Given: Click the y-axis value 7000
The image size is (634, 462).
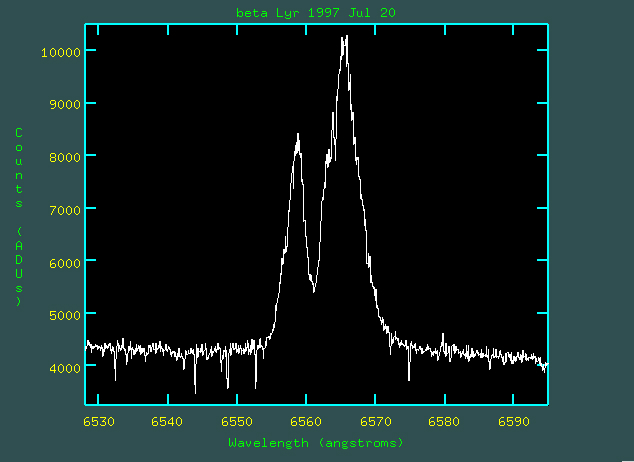Looking at the screenshot, I should [x=65, y=210].
